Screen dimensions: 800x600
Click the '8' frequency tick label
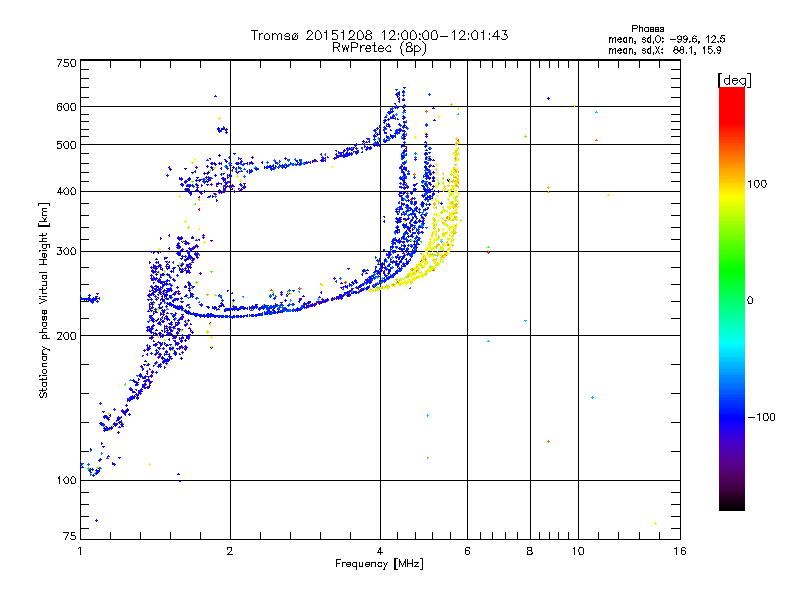530,551
